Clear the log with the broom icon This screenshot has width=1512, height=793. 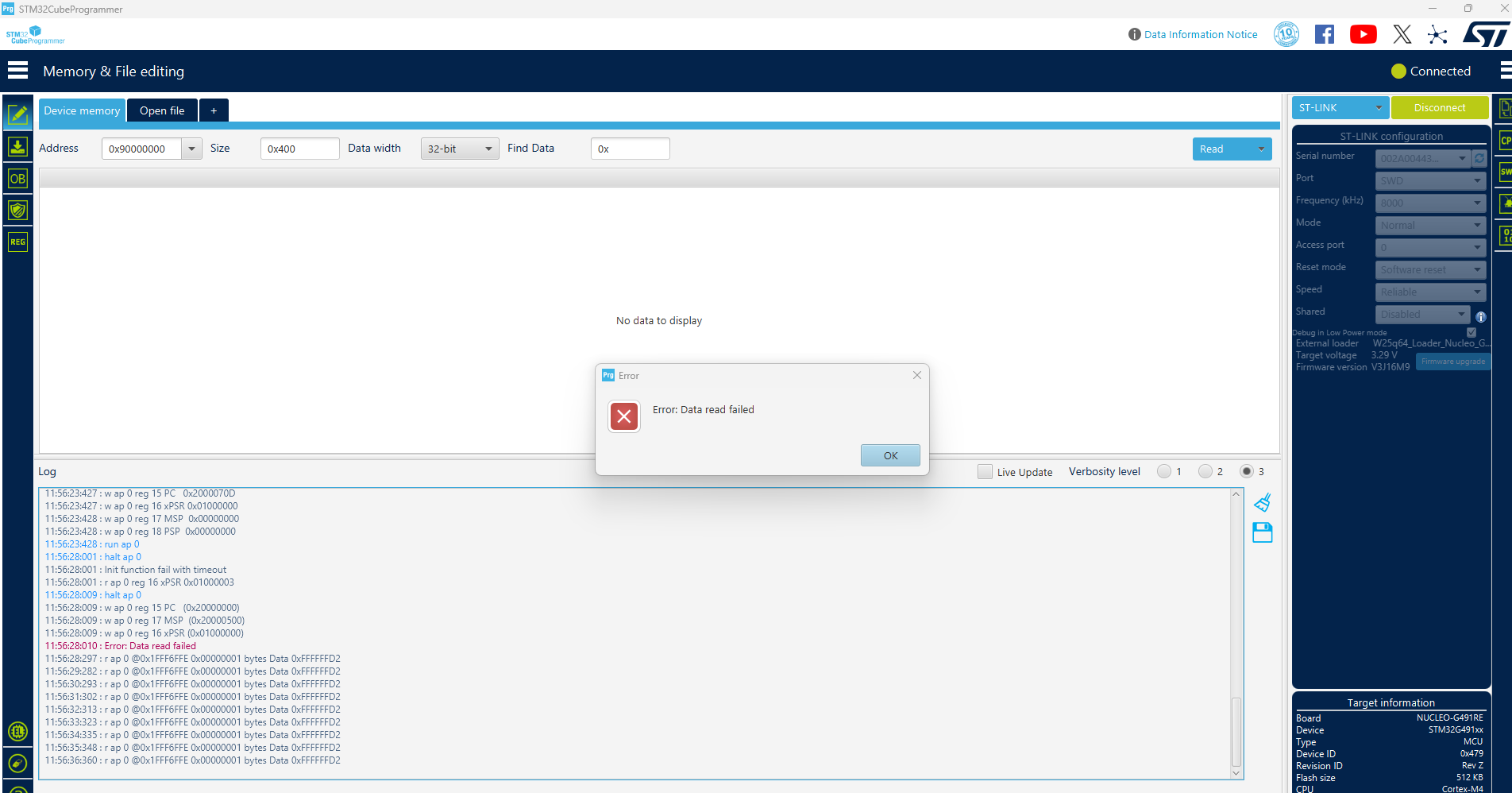(x=1263, y=501)
